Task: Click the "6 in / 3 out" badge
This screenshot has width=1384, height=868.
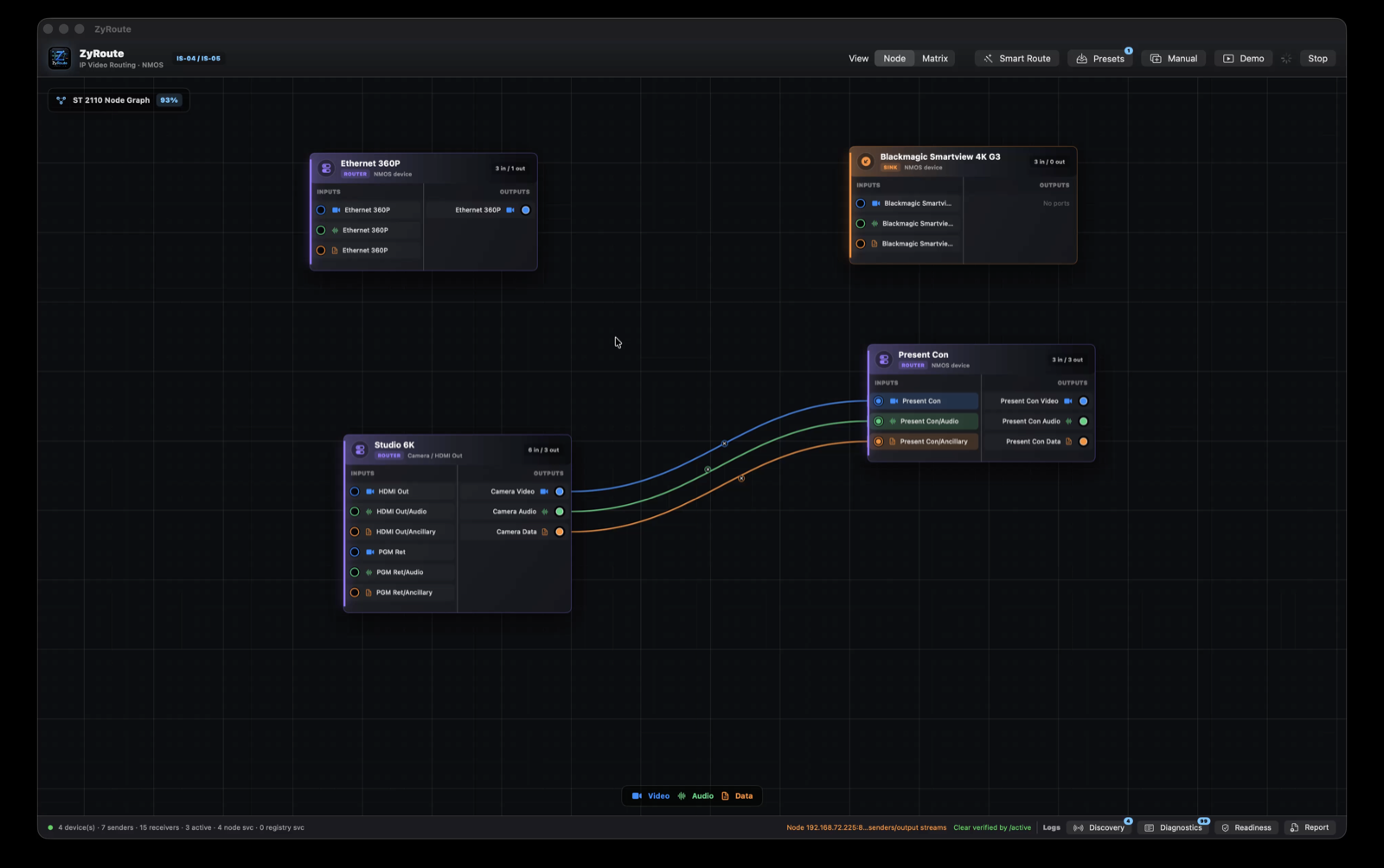Action: 543,450
